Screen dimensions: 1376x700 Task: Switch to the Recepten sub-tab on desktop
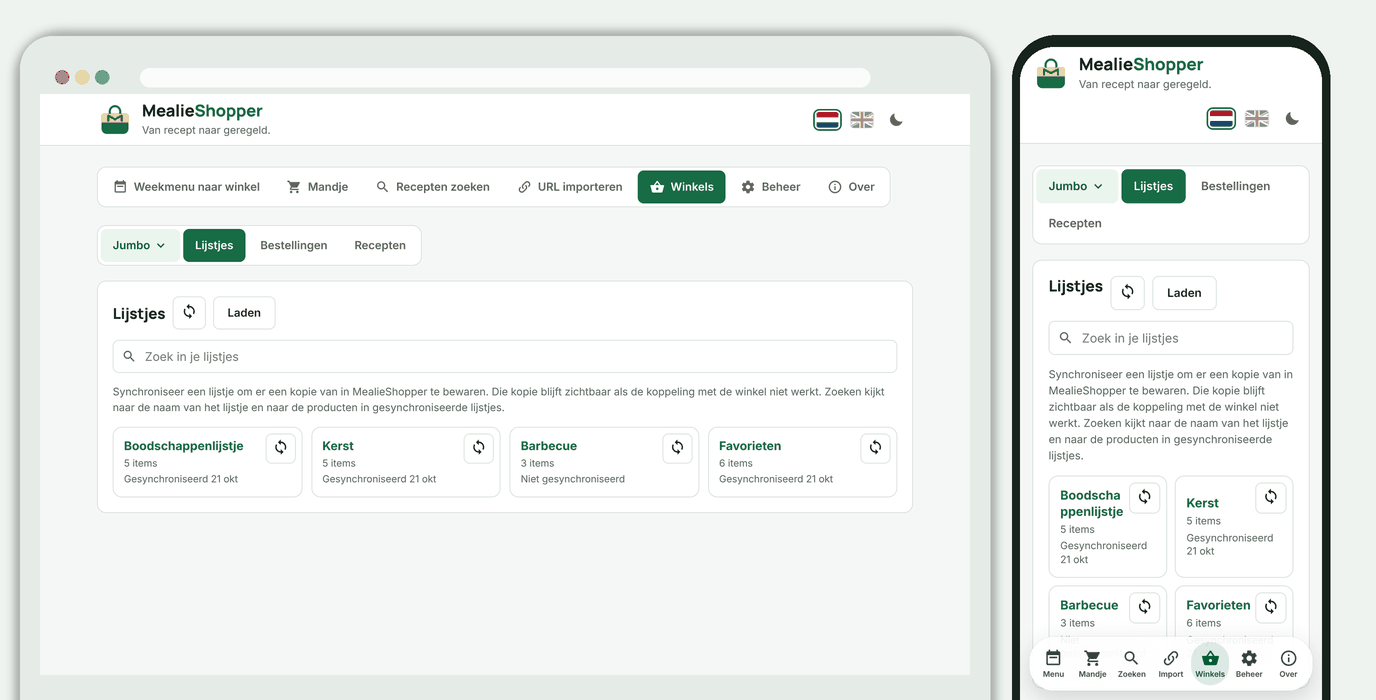pyautogui.click(x=380, y=245)
